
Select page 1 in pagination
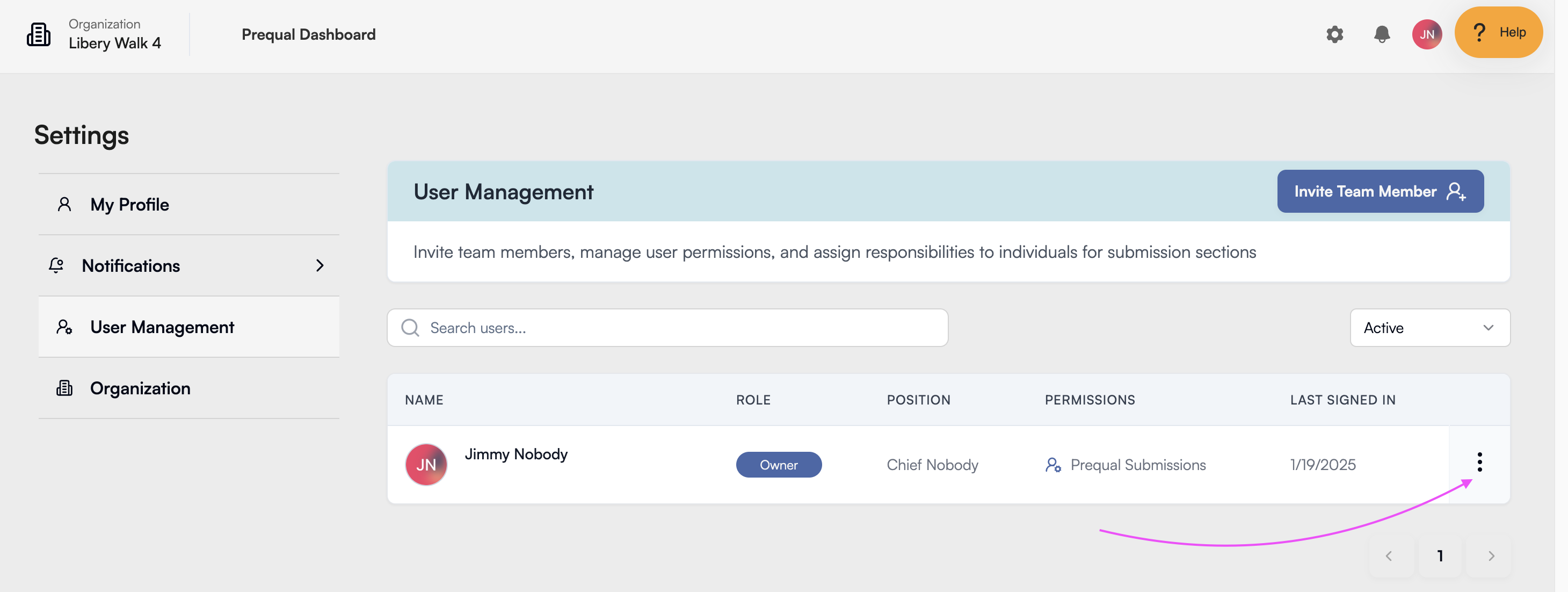[1440, 556]
